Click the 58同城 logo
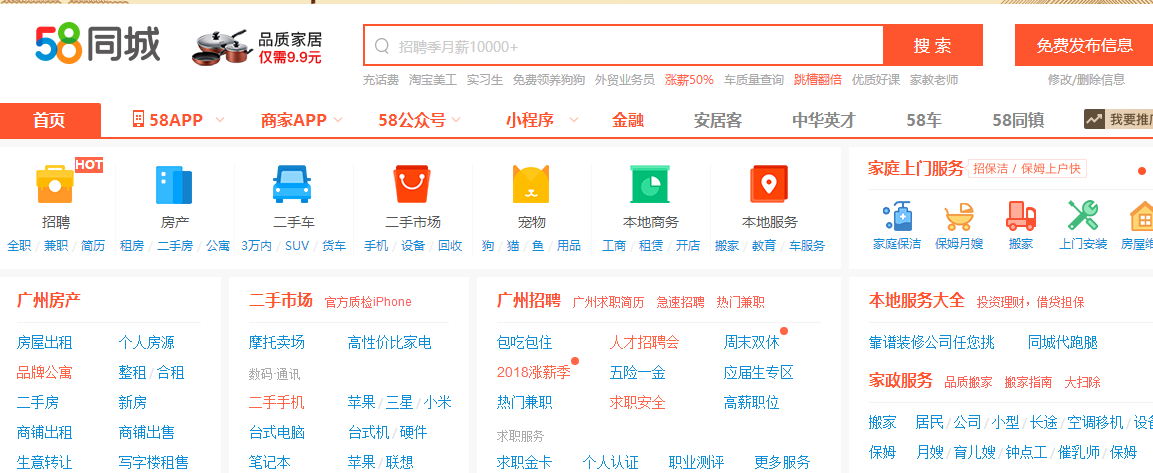The height and width of the screenshot is (473, 1153). [x=97, y=45]
